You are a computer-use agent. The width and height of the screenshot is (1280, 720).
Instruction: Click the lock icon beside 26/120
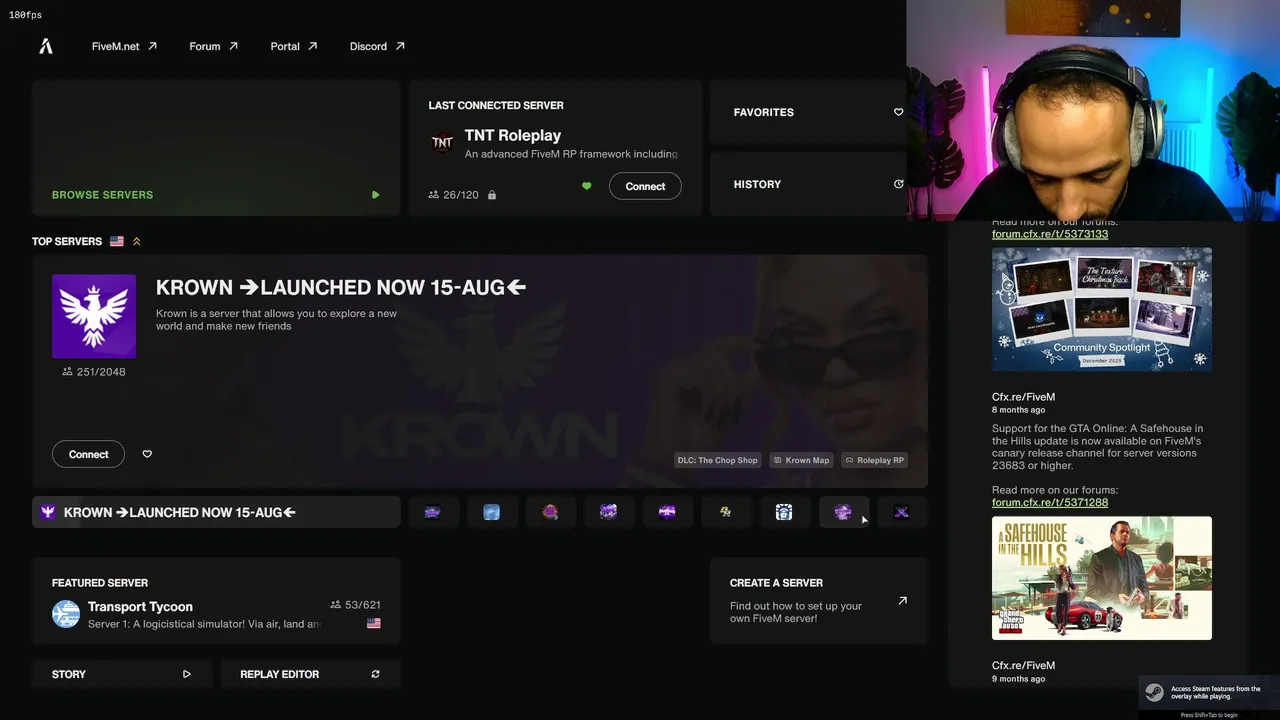point(492,195)
